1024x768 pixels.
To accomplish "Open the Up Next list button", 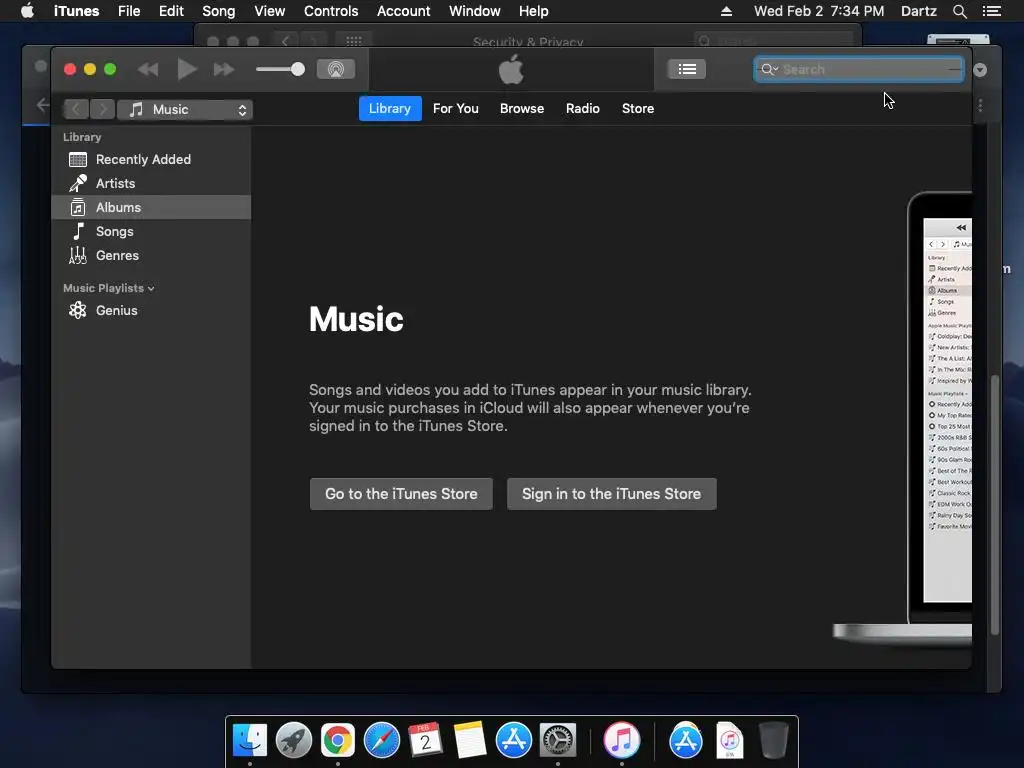I will [x=686, y=69].
